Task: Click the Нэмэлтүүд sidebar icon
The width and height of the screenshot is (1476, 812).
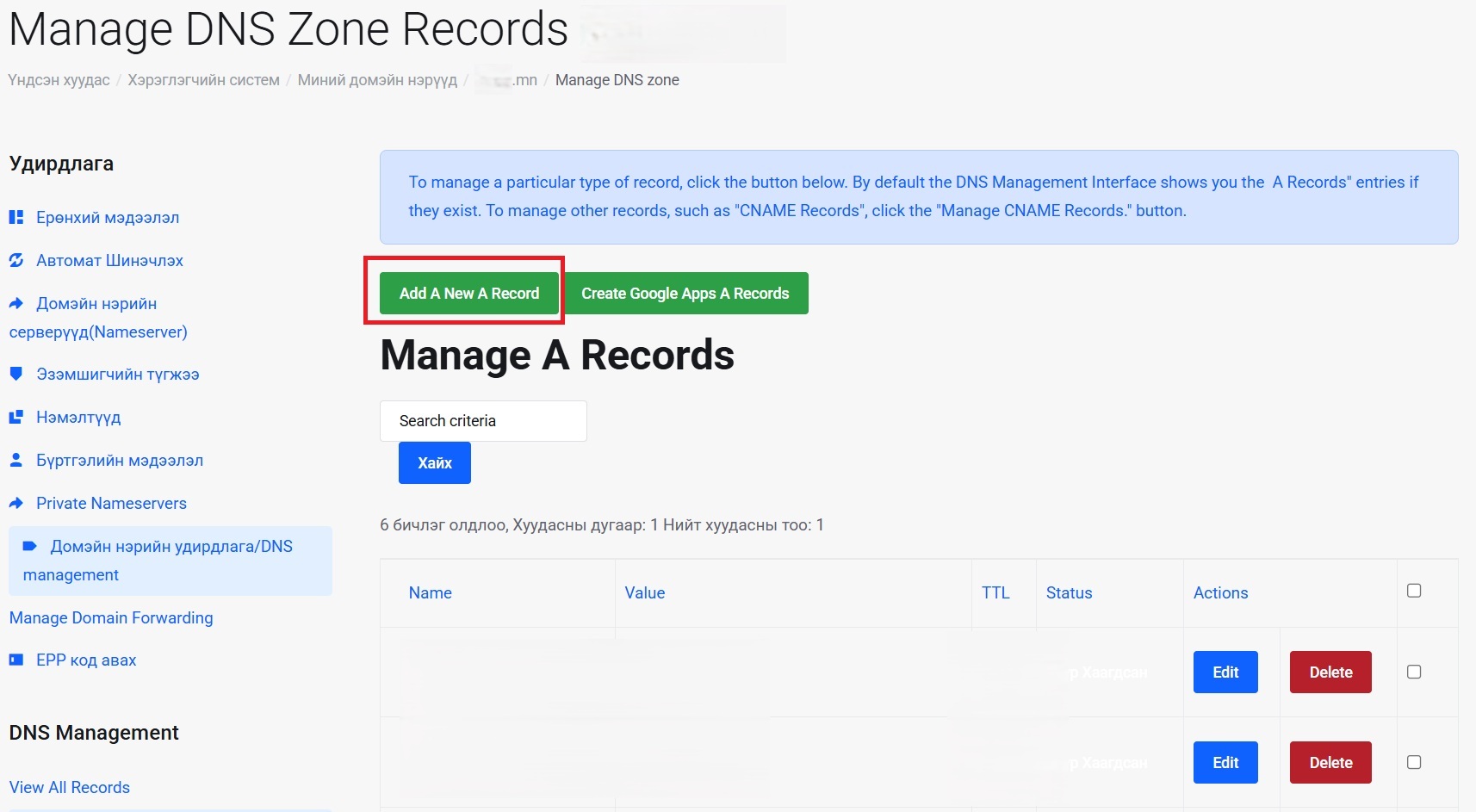Action: pos(16,417)
